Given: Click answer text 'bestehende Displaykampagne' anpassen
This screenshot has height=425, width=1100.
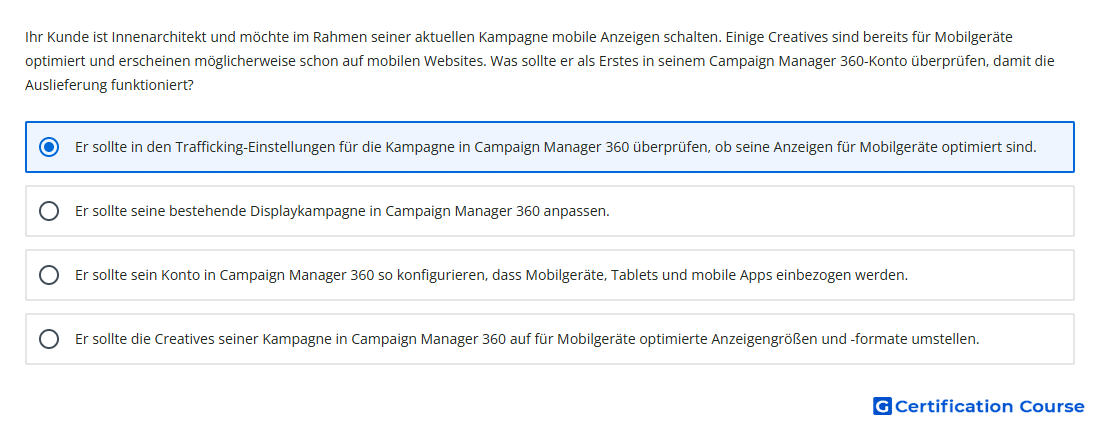Looking at the screenshot, I should click(342, 211).
